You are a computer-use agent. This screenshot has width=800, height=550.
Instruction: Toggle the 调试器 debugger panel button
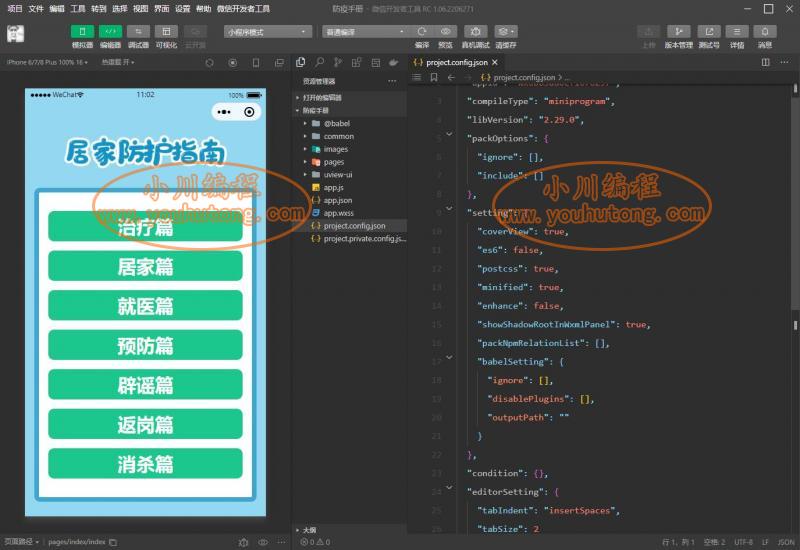pos(138,32)
